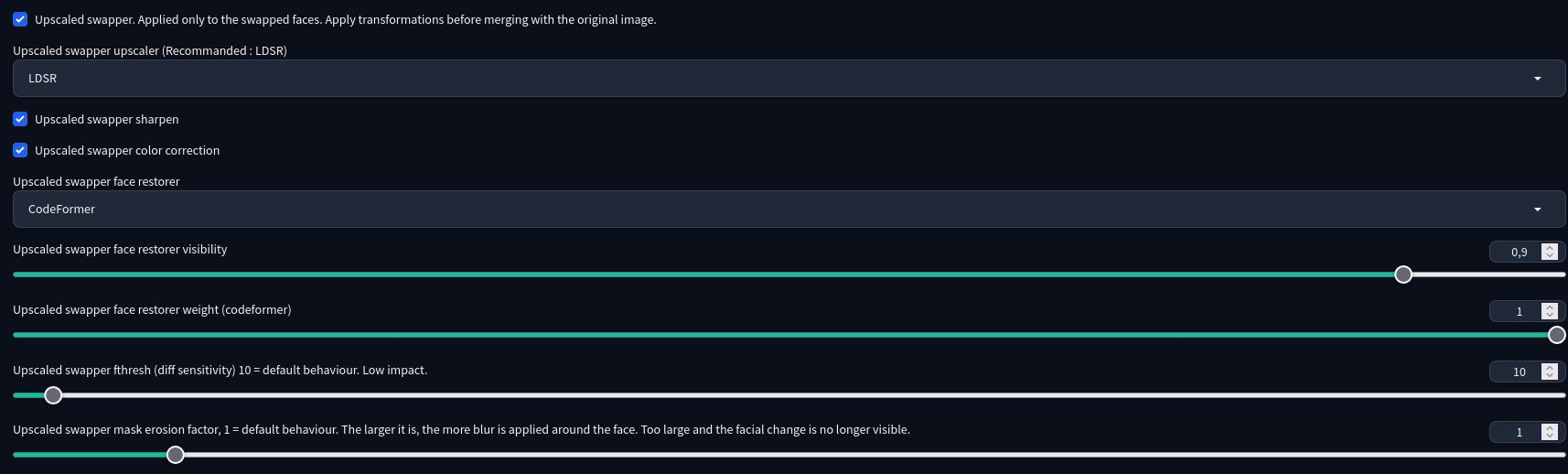Increase face restorer visibility with up stepper arrow

1550,248
